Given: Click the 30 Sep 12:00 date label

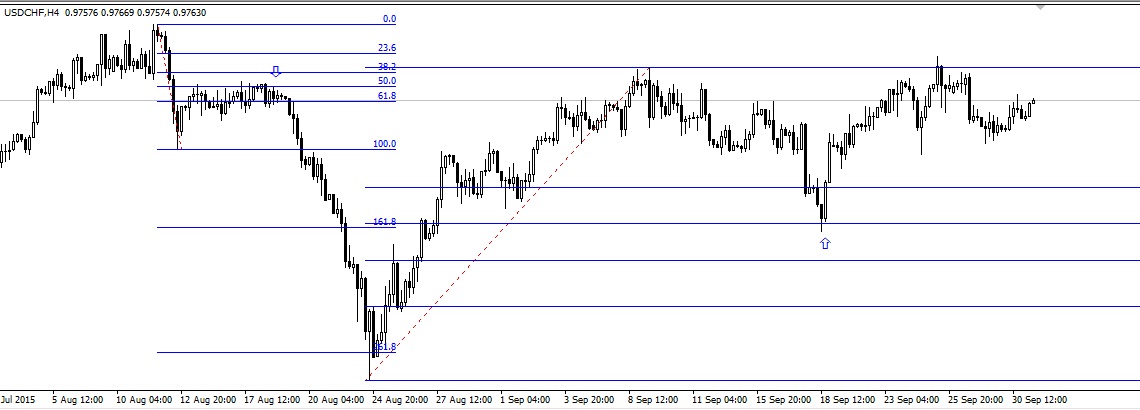Looking at the screenshot, I should click(1040, 400).
